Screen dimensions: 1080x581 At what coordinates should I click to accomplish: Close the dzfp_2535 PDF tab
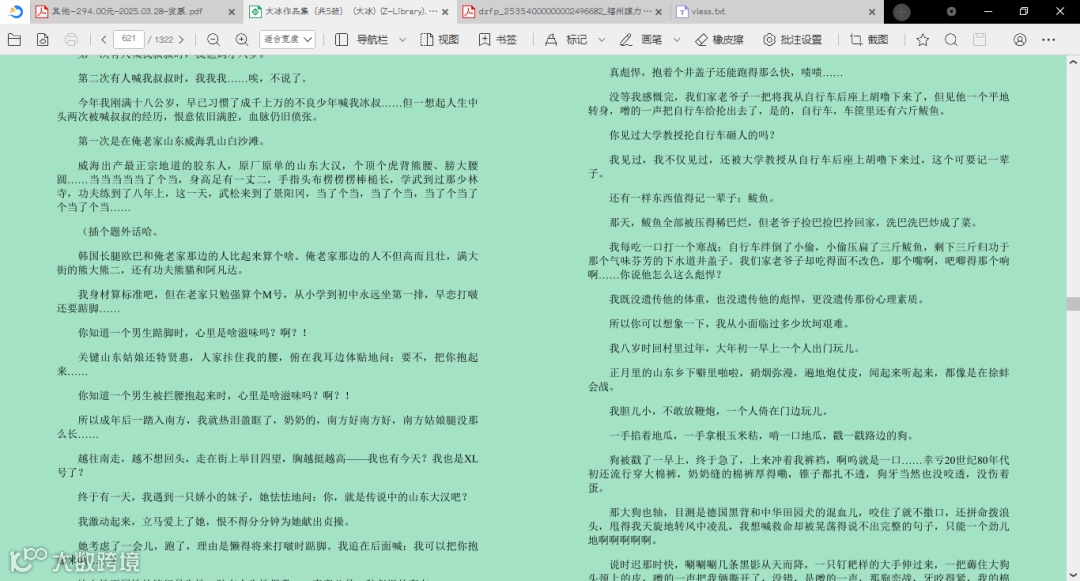pyautogui.click(x=658, y=12)
